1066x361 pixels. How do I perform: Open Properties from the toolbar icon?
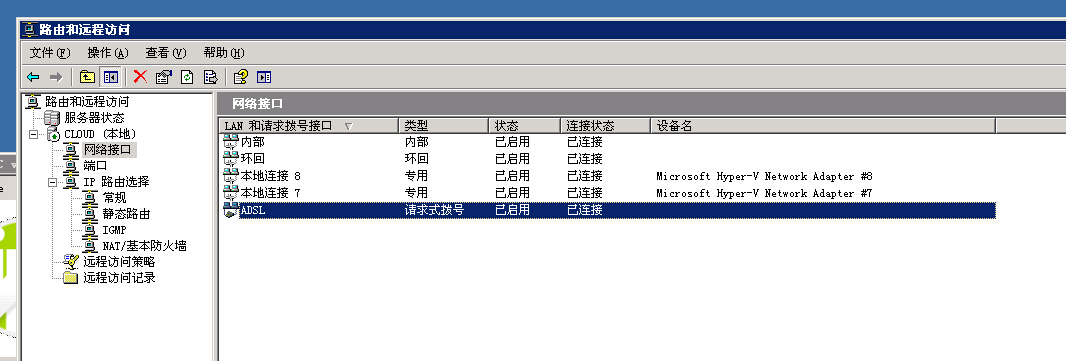click(x=163, y=77)
